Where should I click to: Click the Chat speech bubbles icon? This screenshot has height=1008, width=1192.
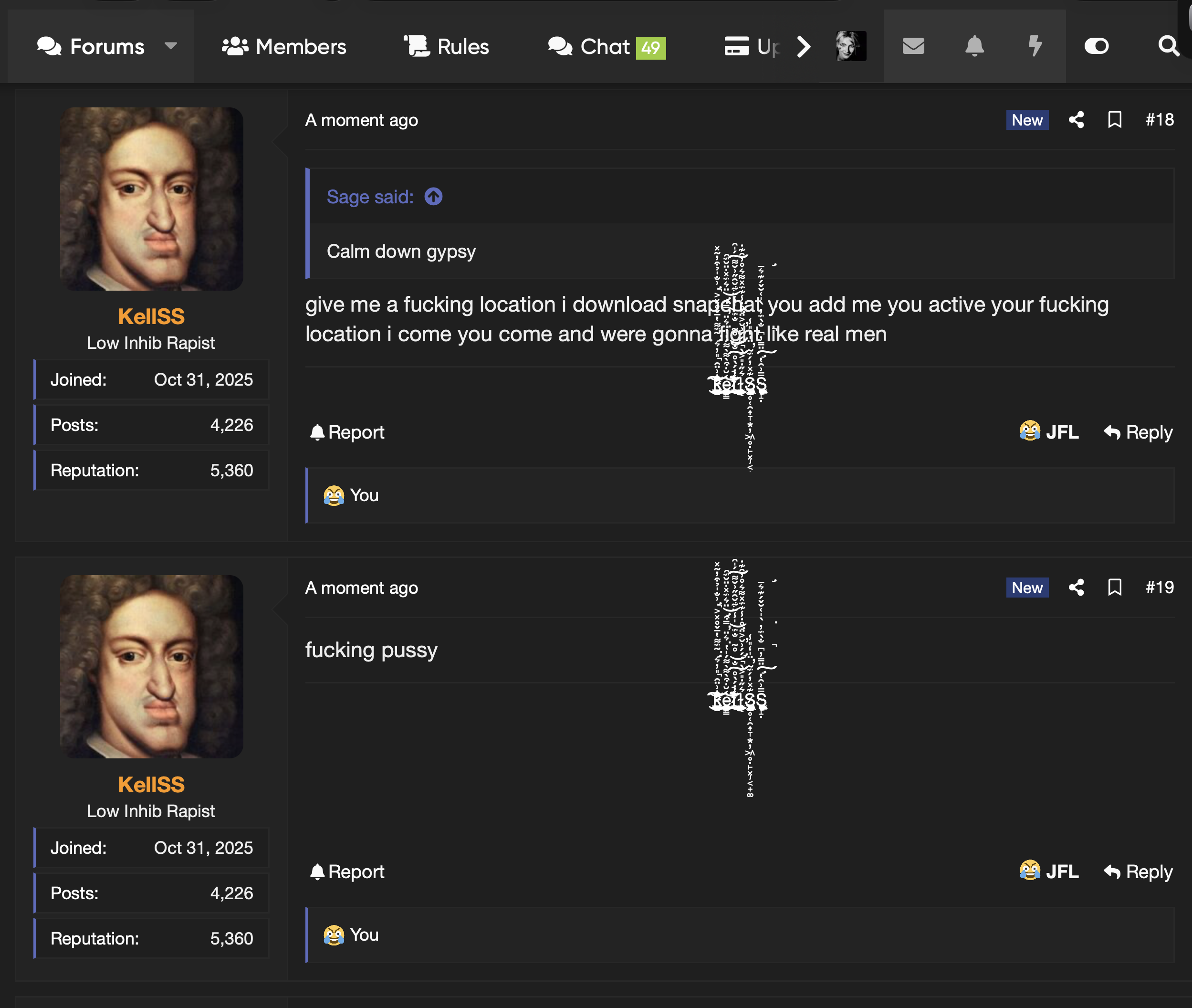[x=560, y=46]
